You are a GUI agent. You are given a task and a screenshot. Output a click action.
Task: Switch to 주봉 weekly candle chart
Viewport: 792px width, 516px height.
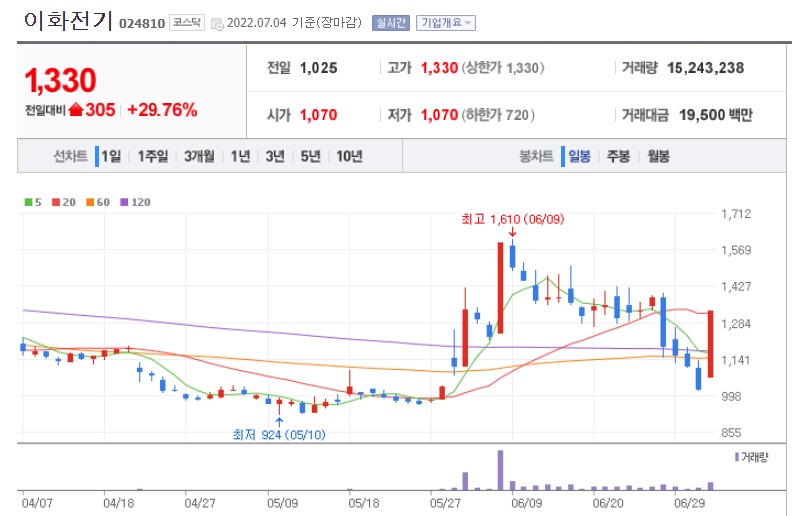click(618, 156)
